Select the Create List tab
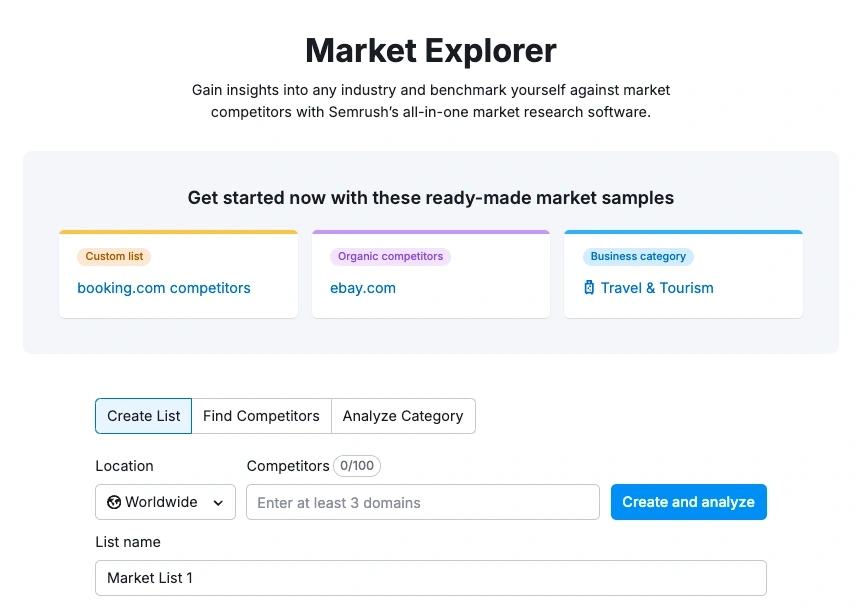This screenshot has height=611, width=861. click(143, 416)
